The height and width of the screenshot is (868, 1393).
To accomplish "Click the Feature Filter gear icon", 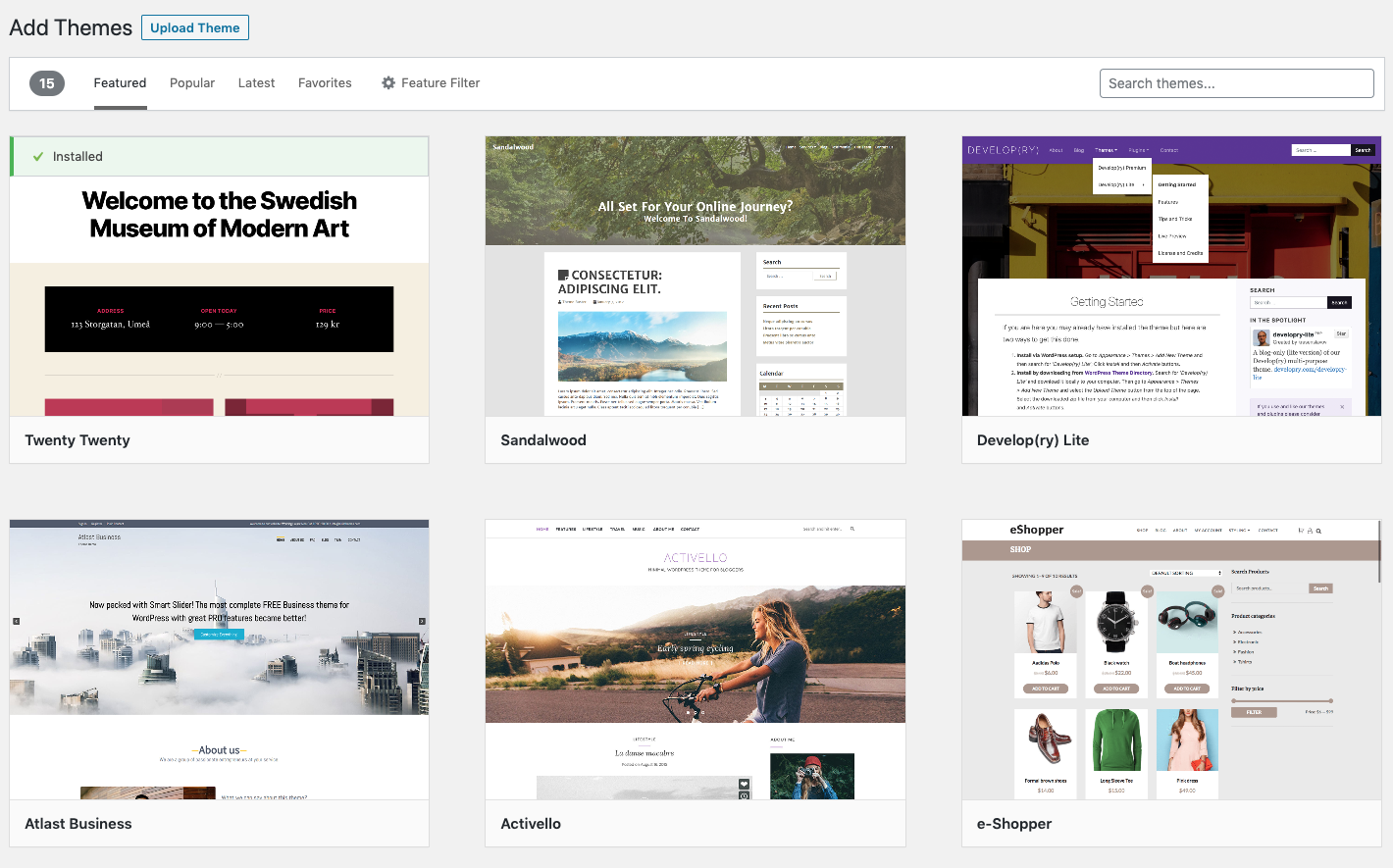I will (388, 83).
